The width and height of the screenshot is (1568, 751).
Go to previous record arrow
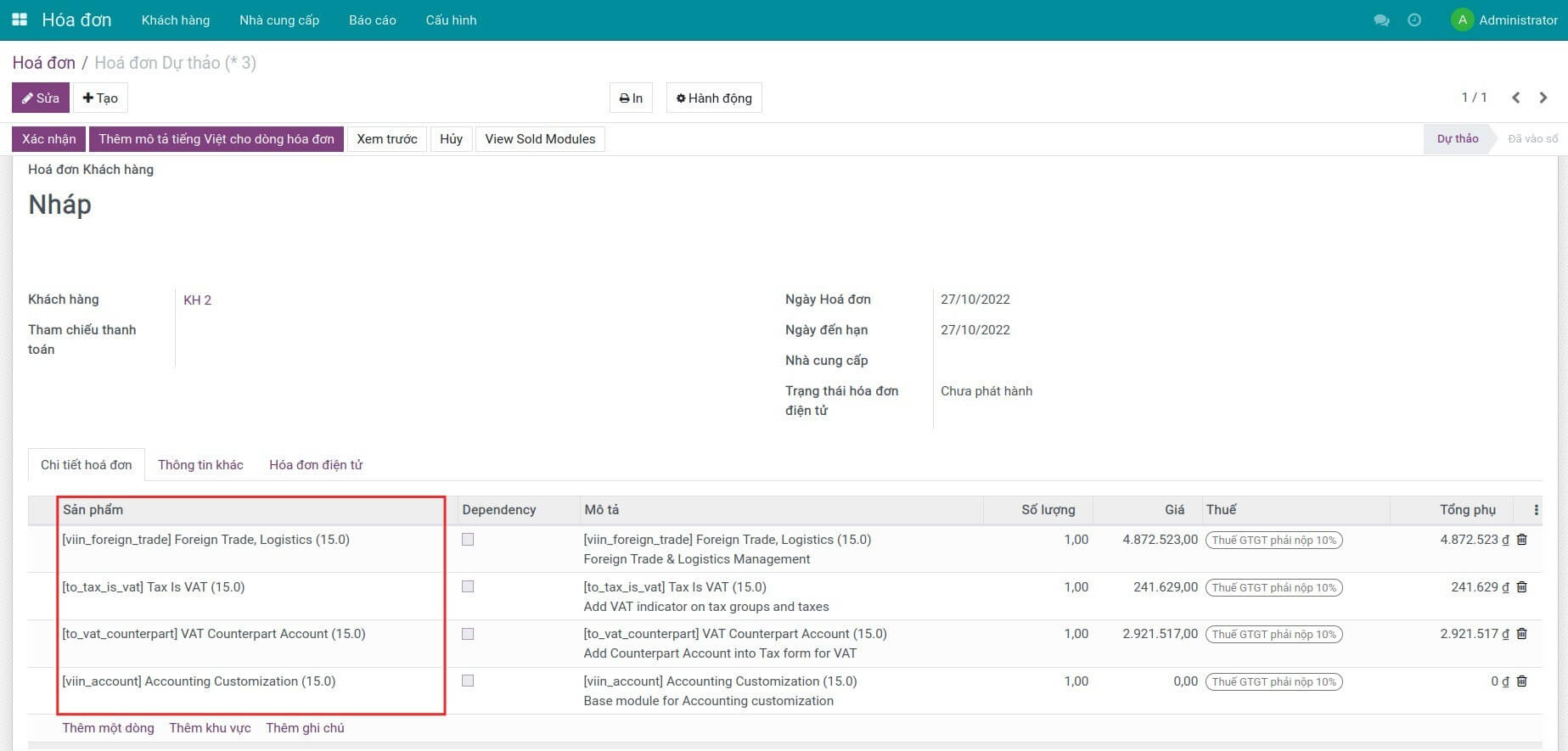(x=1515, y=98)
